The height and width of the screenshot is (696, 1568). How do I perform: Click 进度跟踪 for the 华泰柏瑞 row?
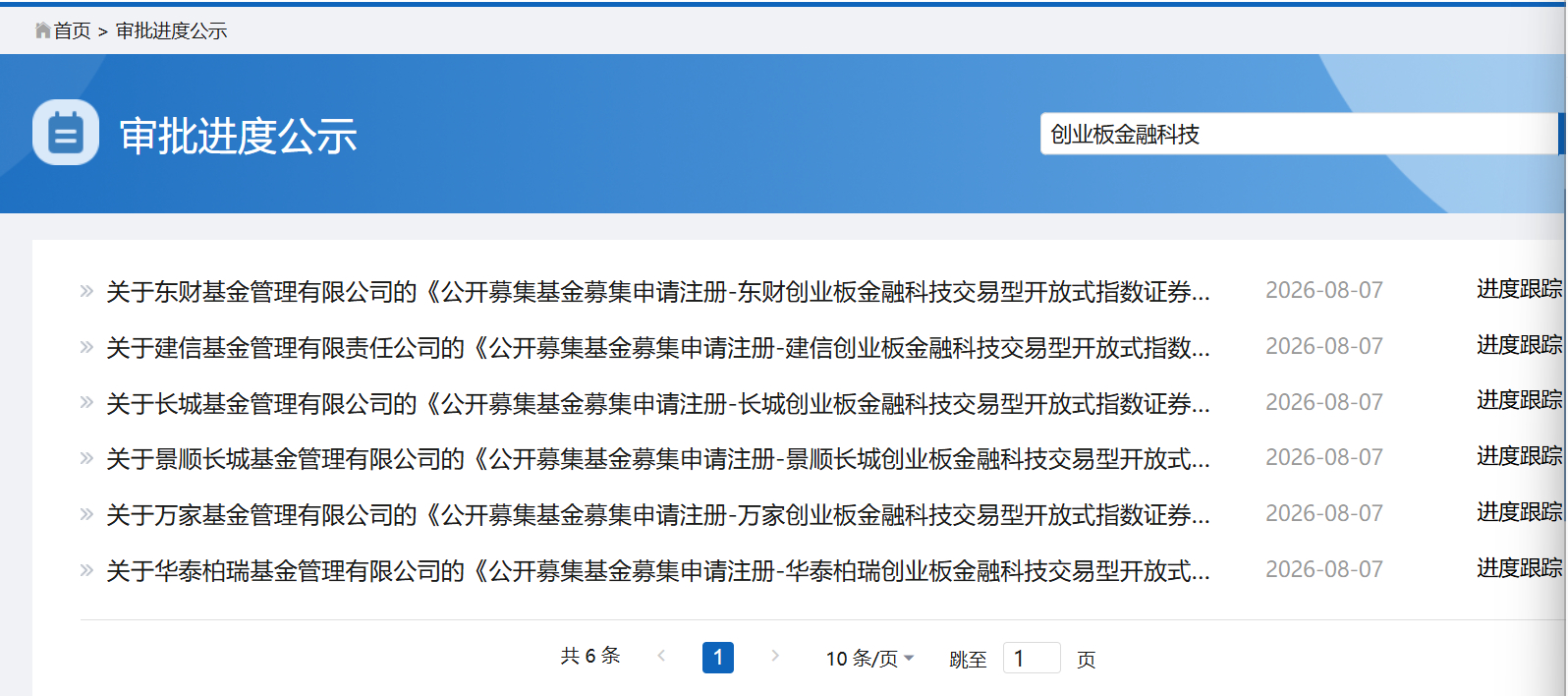point(1519,568)
